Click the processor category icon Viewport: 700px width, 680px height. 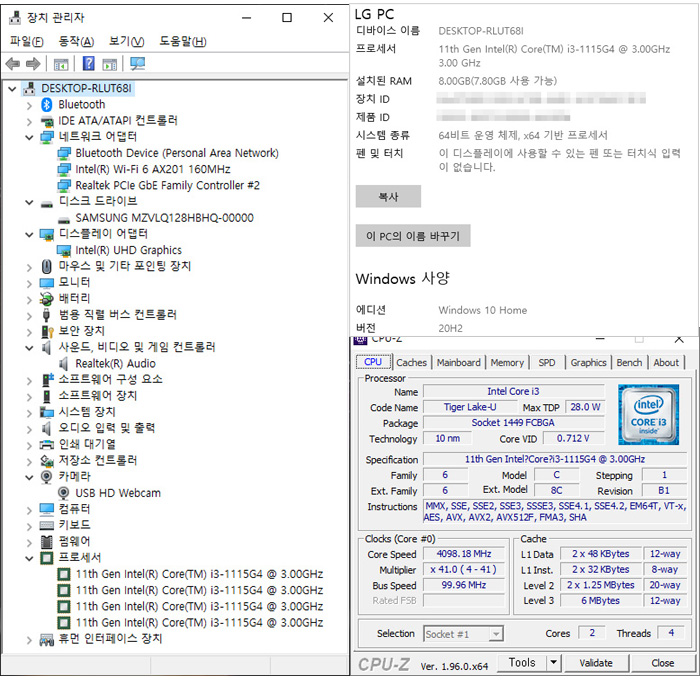tap(46, 558)
